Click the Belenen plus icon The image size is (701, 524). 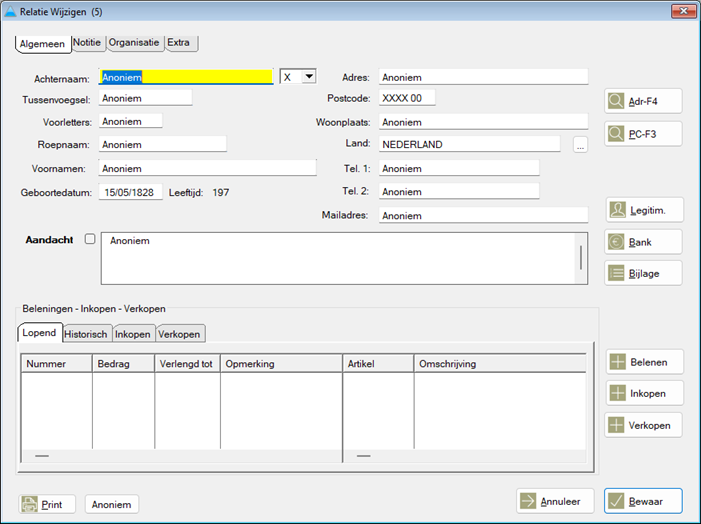[617, 362]
